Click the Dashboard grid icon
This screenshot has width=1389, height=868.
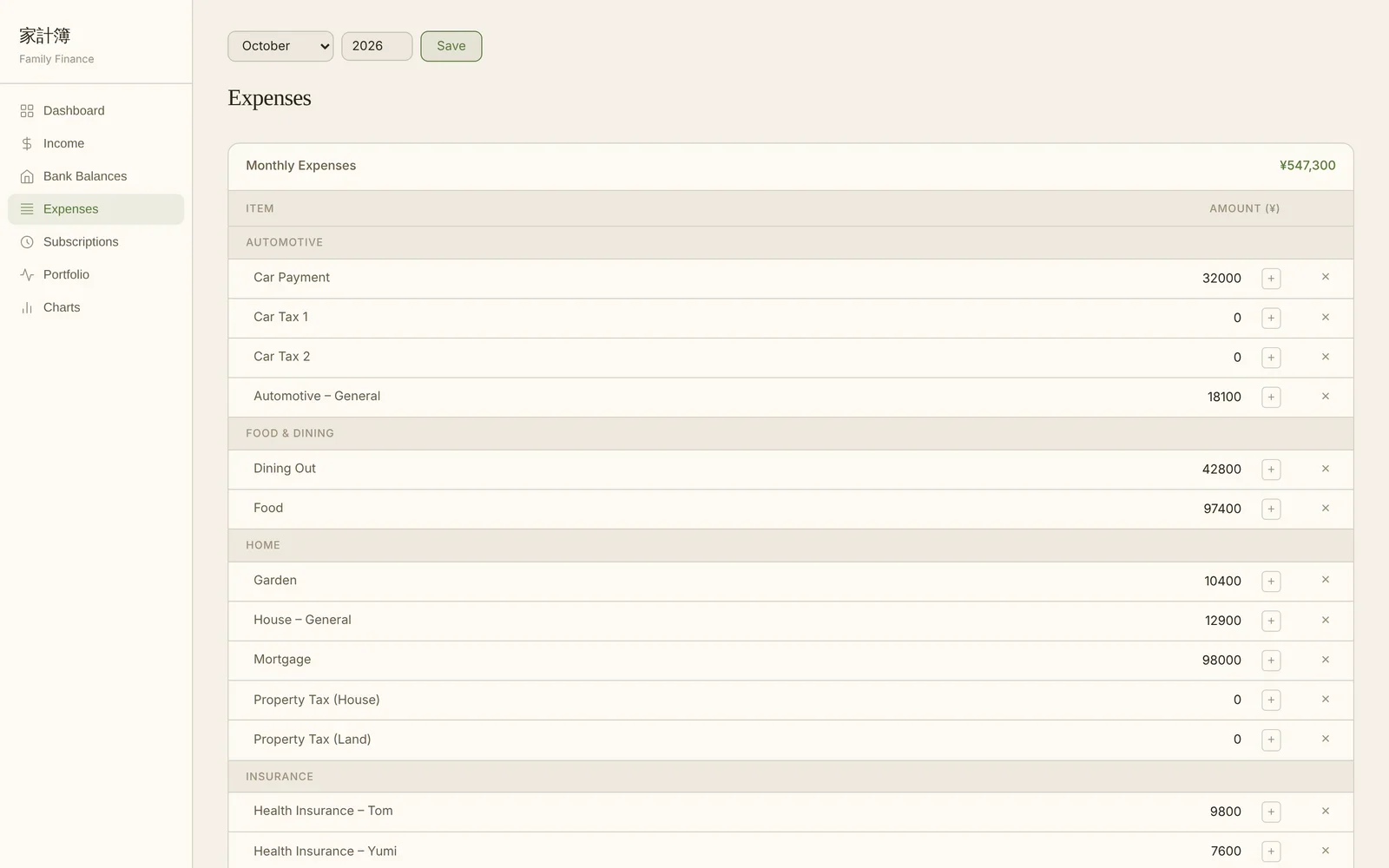[27, 111]
